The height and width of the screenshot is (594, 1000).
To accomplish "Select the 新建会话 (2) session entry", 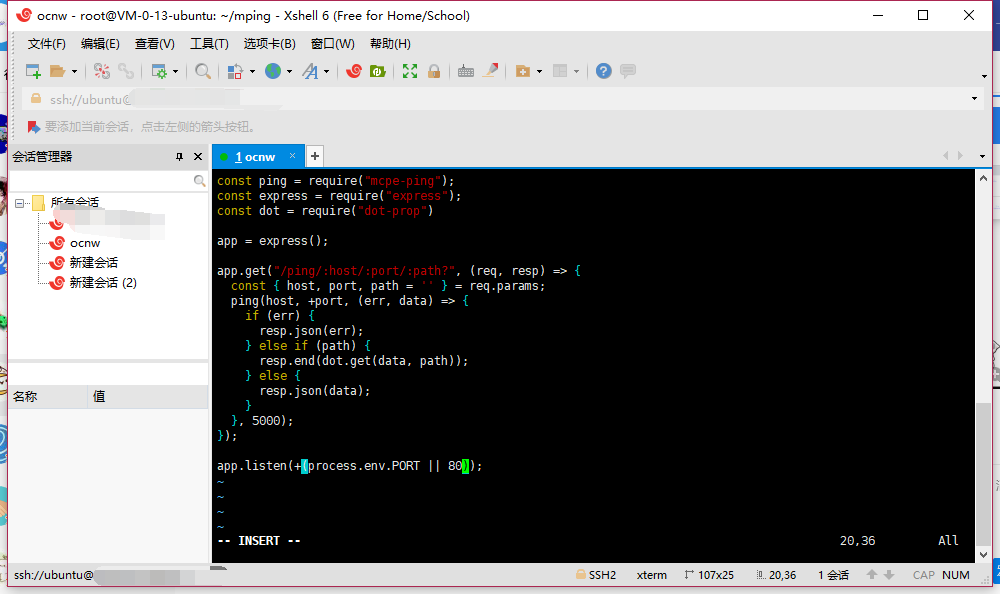I will (x=103, y=283).
